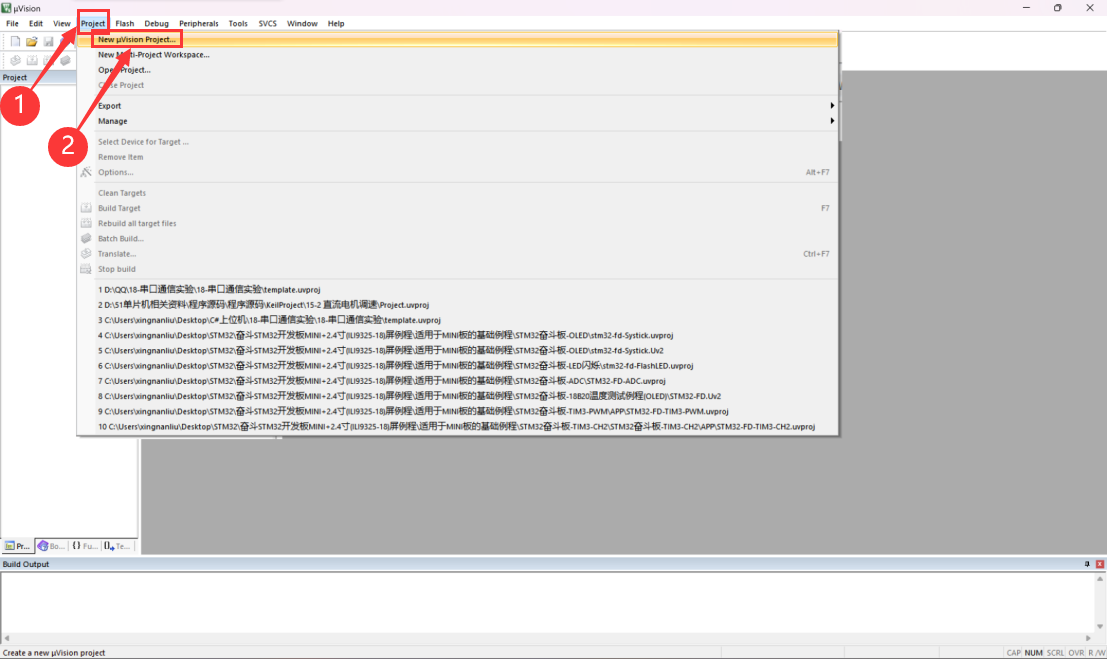1108x660 pixels.
Task: Open the Project menu
Action: point(93,23)
